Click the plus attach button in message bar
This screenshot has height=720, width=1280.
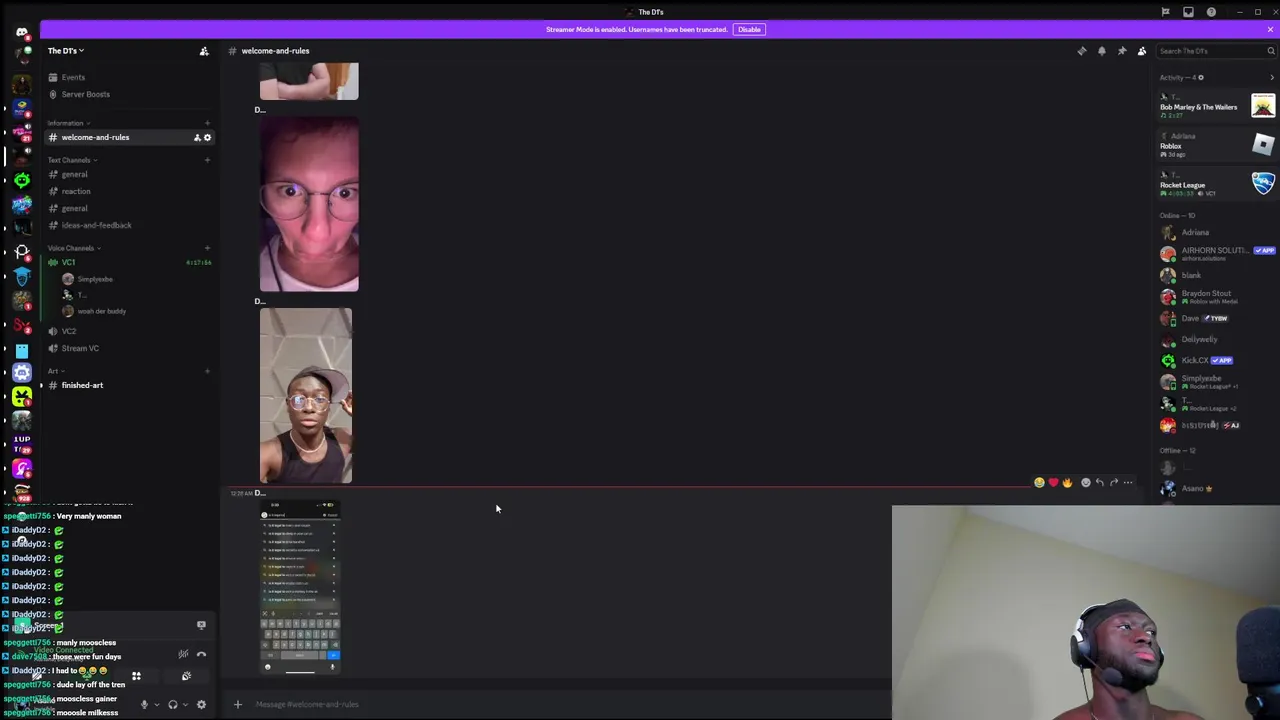point(238,704)
